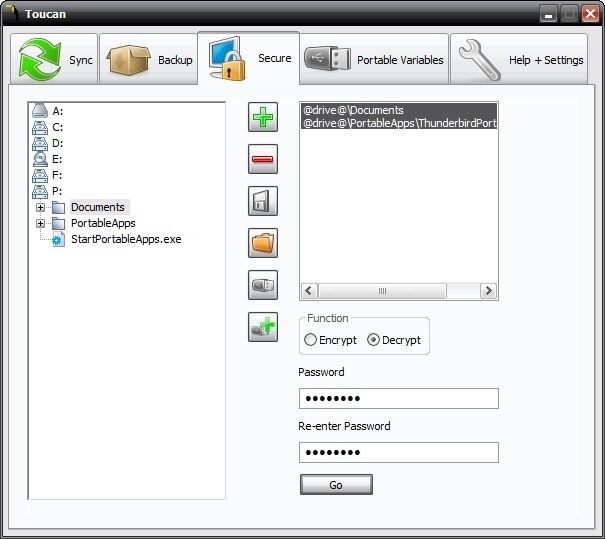The width and height of the screenshot is (605, 539).
Task: Select the A: label in the tree
Action: coord(57,112)
